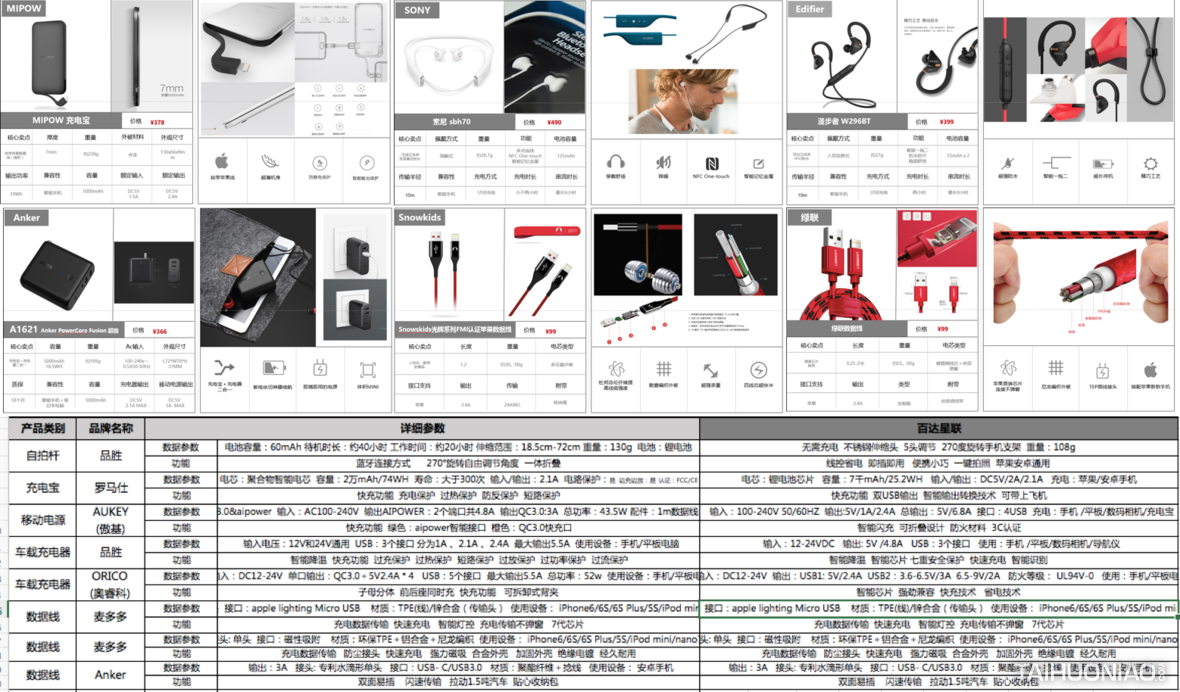Click the headphones comfort icon in Sony slide

[x=615, y=162]
